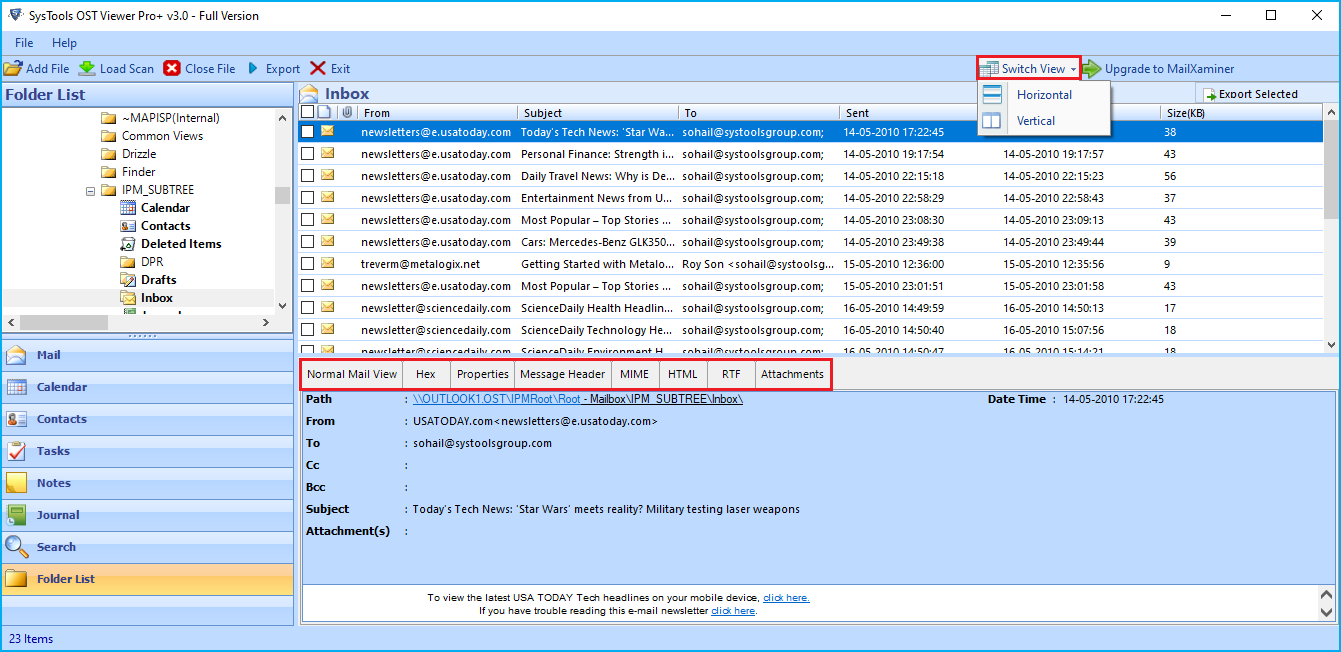
Task: Click the folder tree horizontal scrollbar thumb
Action: pos(64,323)
